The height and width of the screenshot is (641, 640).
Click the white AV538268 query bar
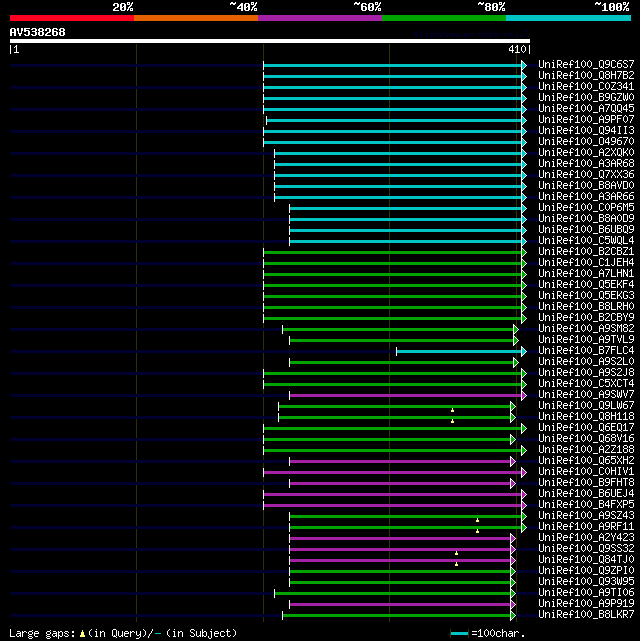pos(270,41)
